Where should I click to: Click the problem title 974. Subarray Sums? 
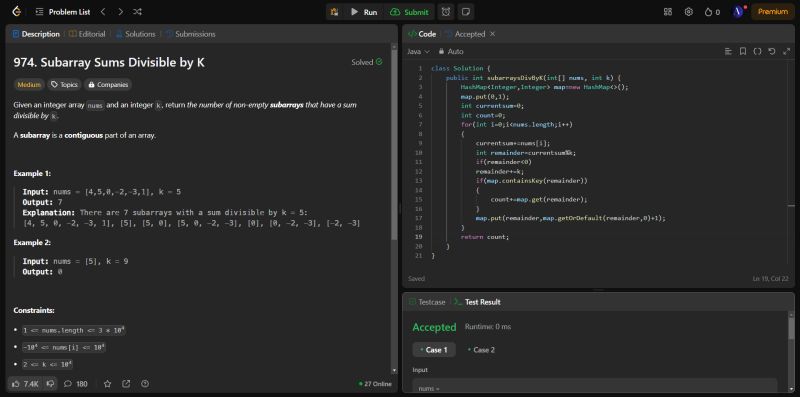109,63
